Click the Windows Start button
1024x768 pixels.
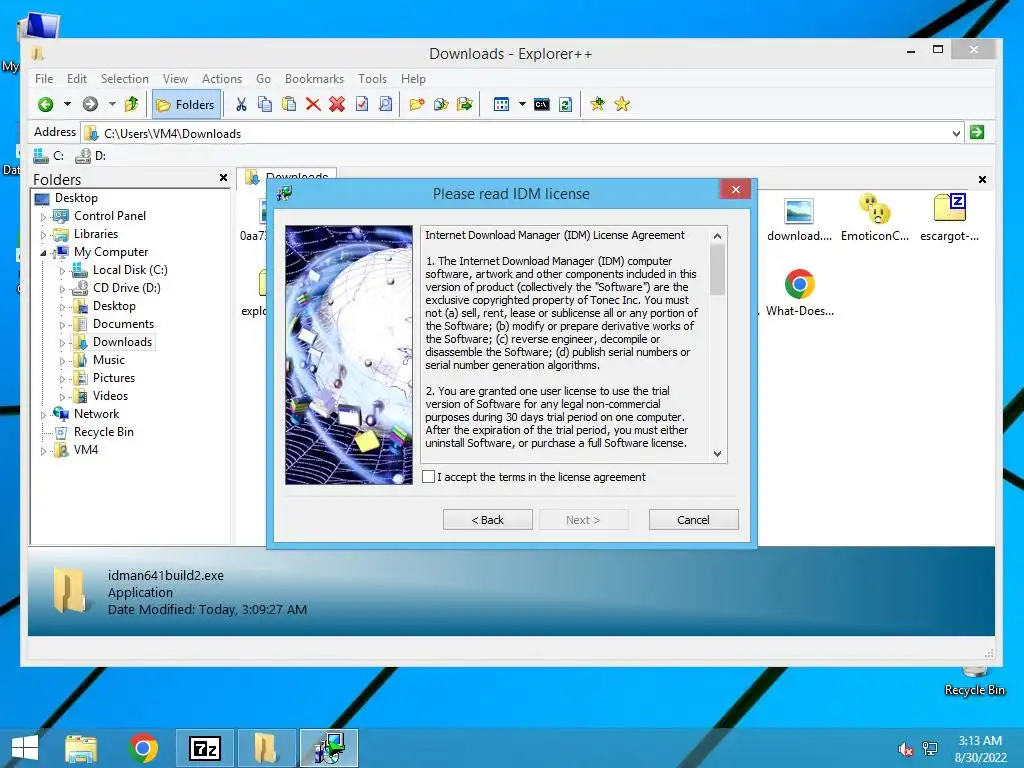(x=25, y=748)
